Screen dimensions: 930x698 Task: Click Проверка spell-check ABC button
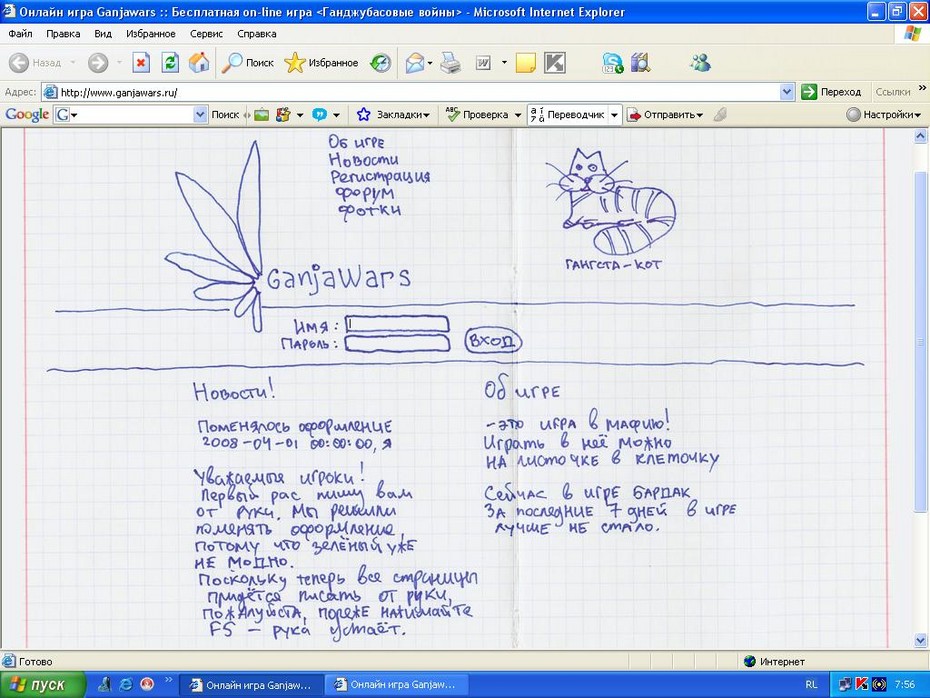[x=477, y=114]
